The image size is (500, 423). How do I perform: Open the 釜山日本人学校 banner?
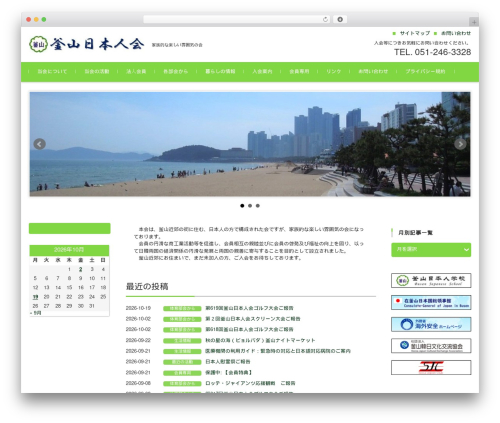tap(431, 280)
